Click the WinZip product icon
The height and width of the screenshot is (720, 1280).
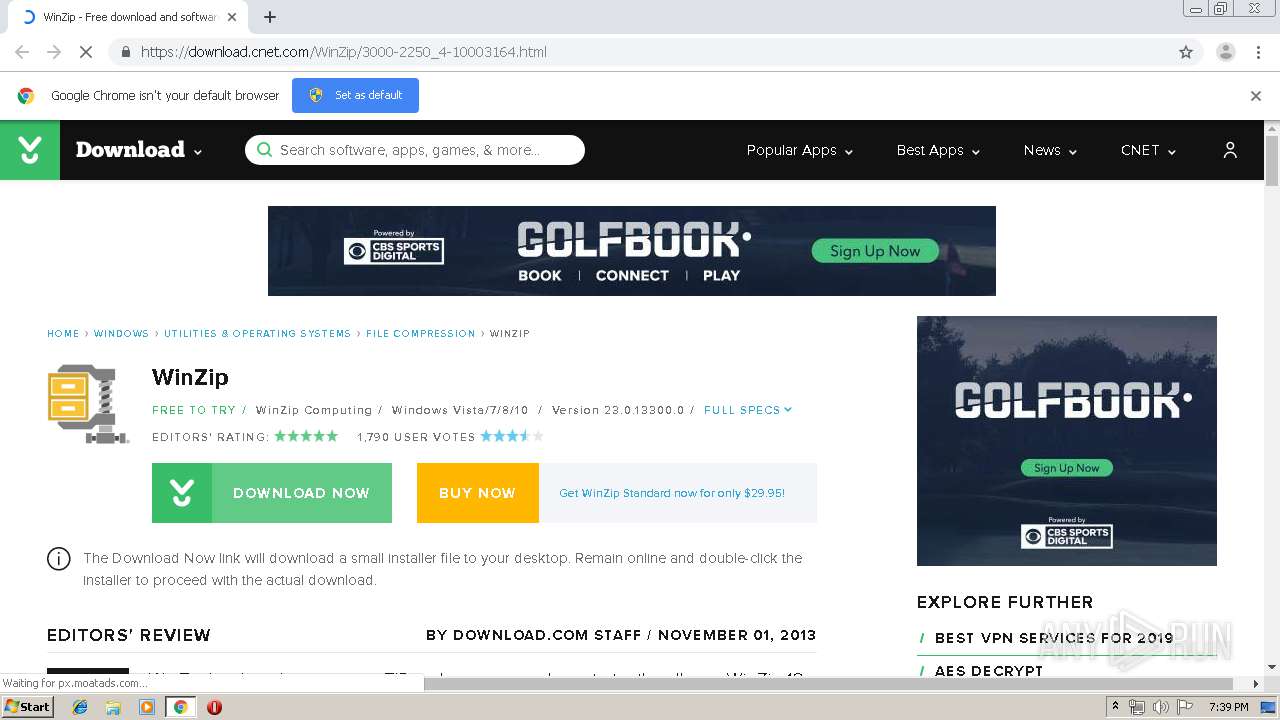coord(88,404)
